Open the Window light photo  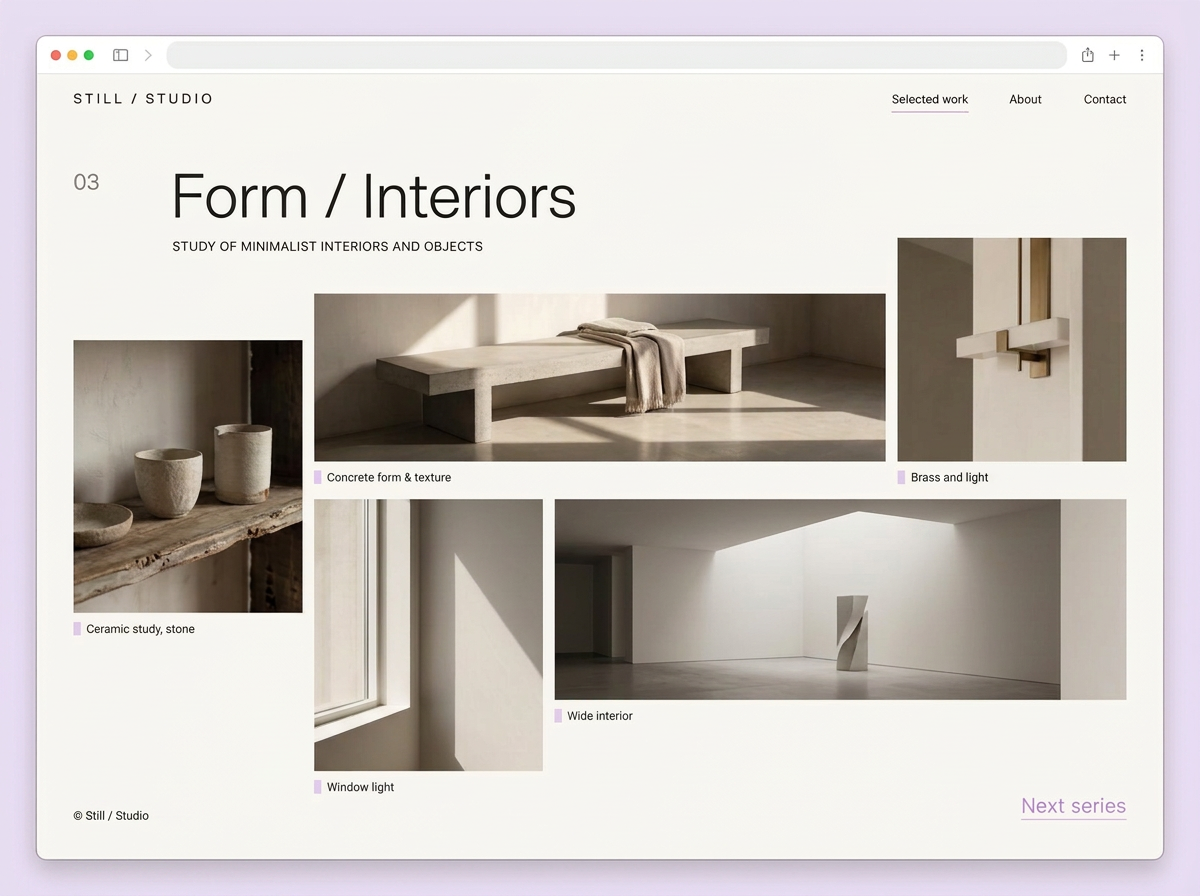[429, 635]
